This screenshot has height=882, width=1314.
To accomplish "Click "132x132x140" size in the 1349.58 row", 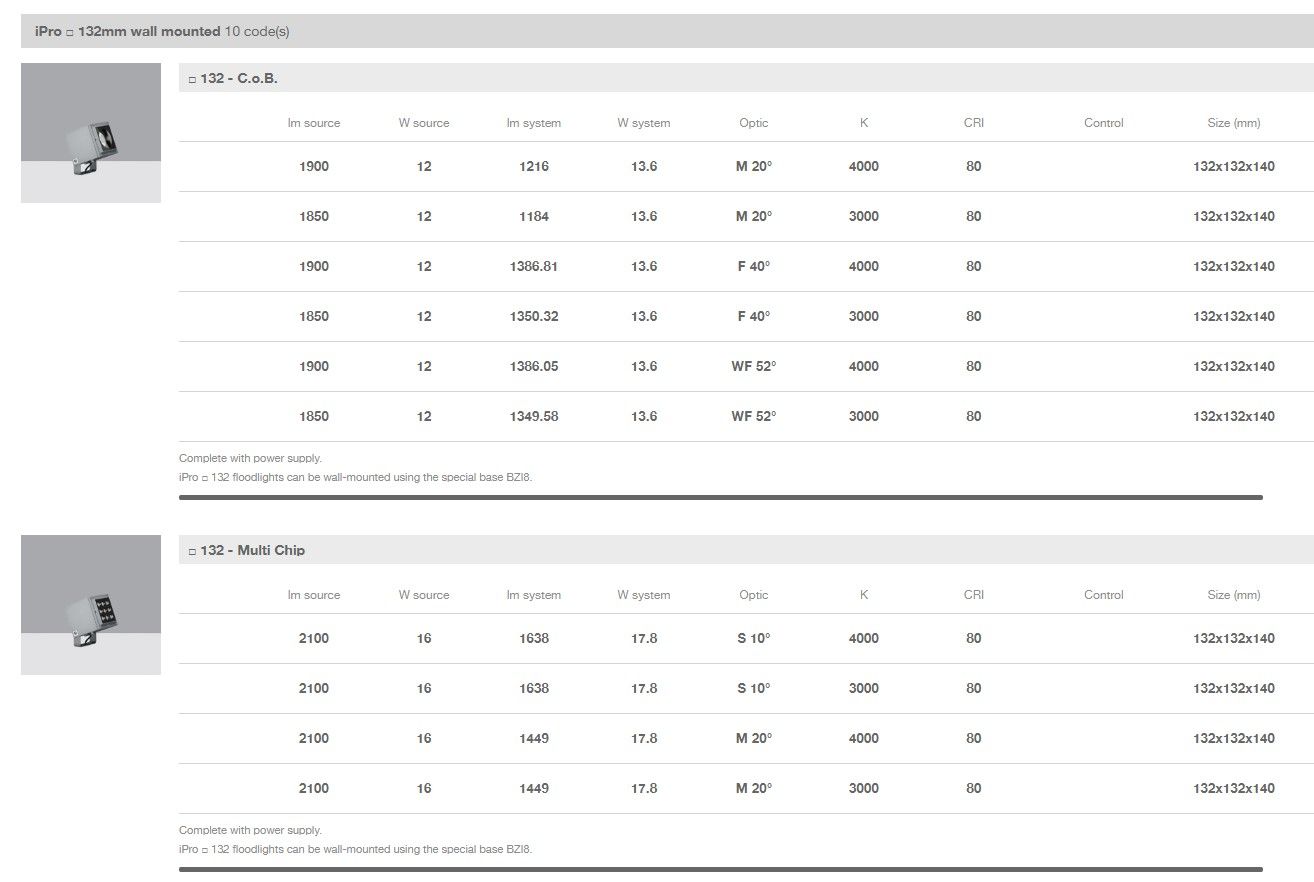I will [1234, 416].
